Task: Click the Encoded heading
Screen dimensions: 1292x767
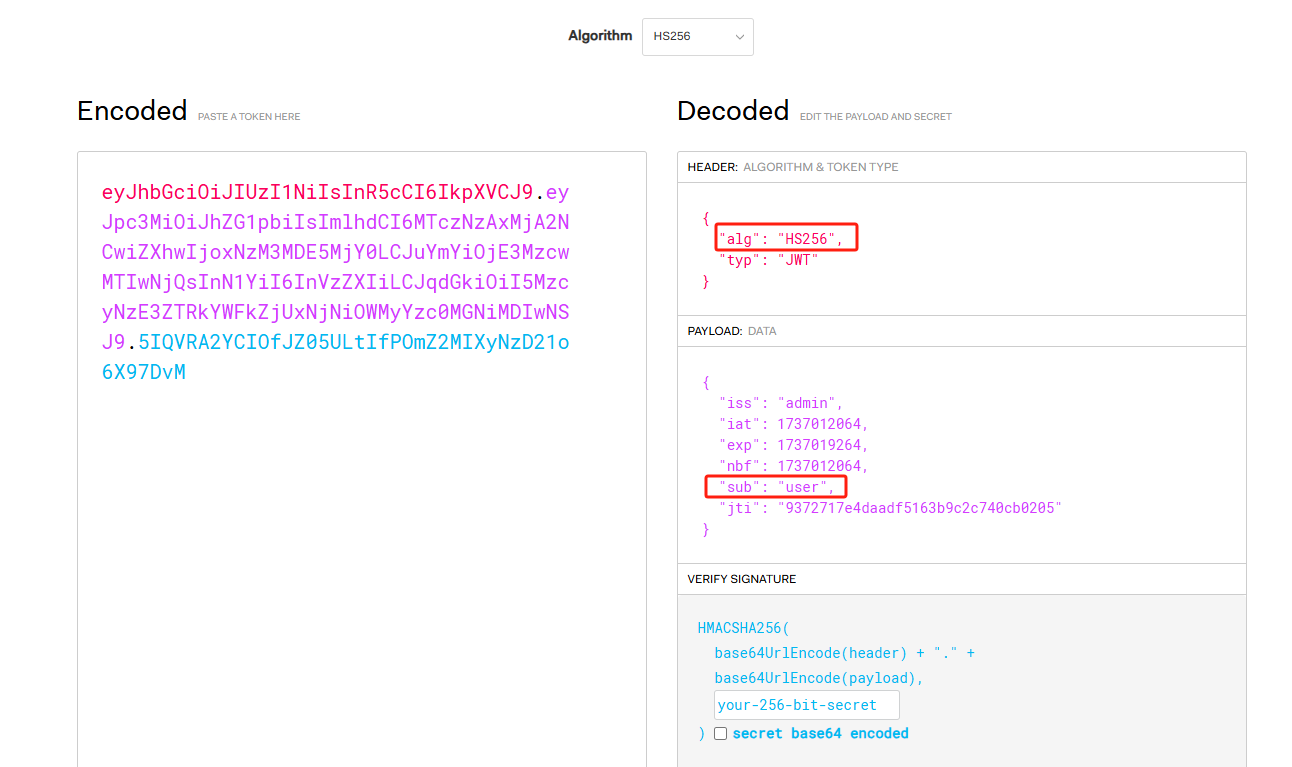Action: click(x=132, y=110)
